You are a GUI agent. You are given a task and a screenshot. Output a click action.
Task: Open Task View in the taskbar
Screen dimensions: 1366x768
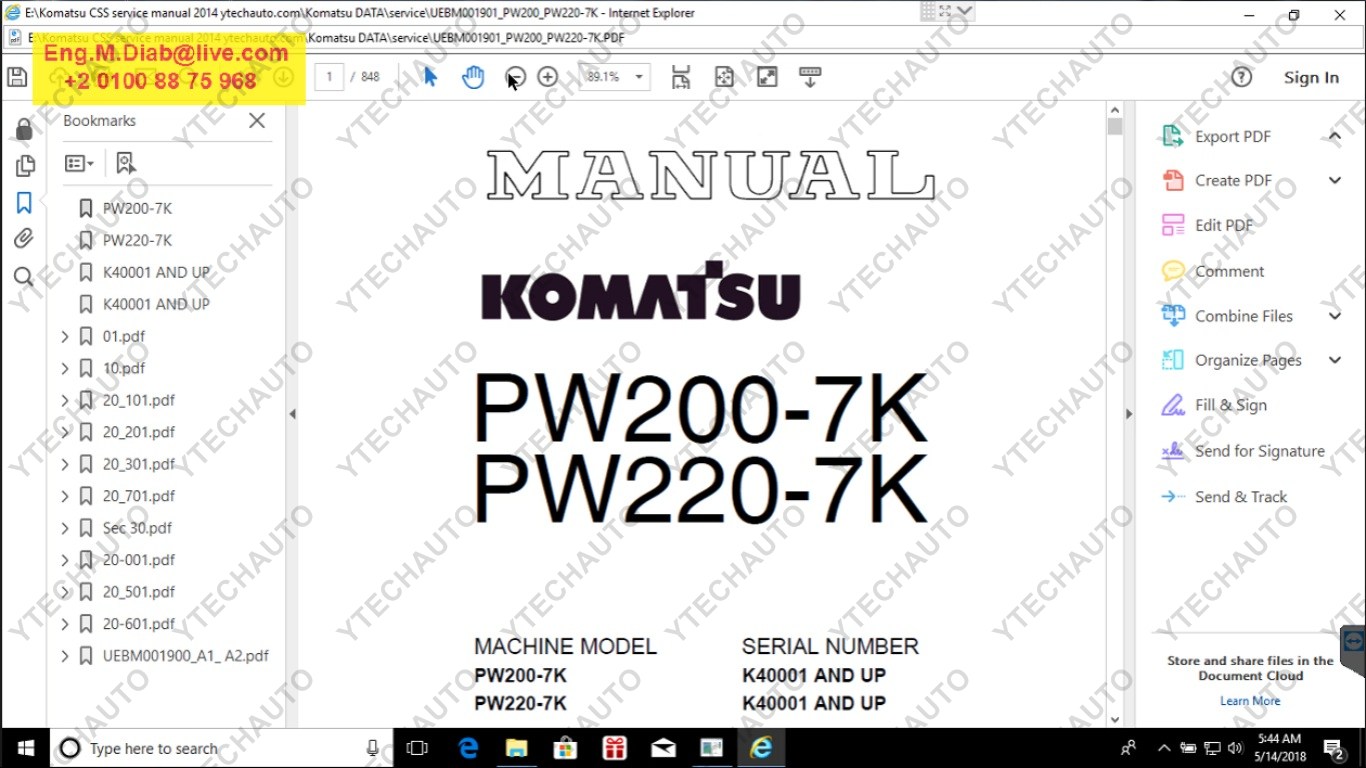point(418,748)
